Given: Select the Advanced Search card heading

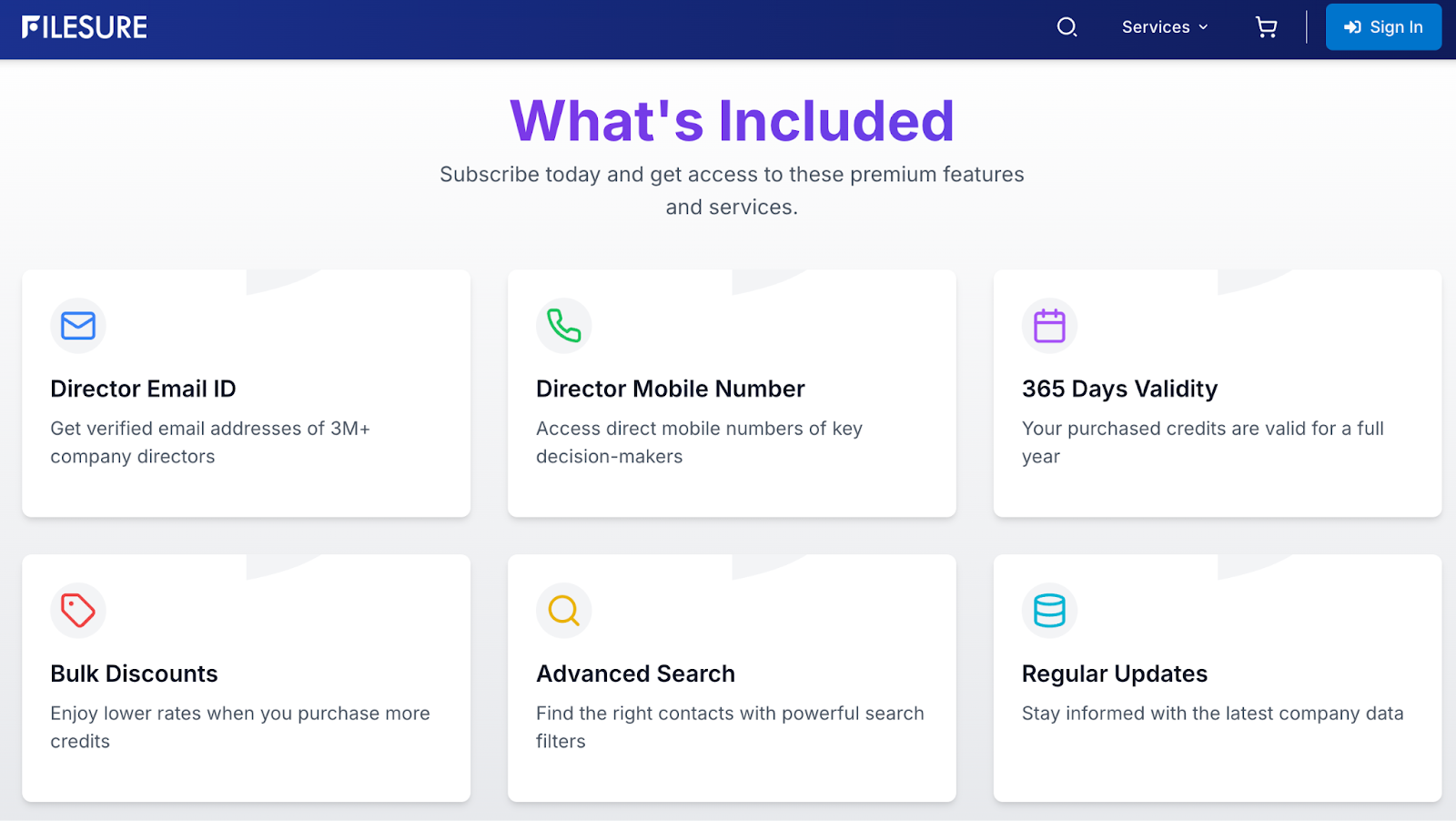Looking at the screenshot, I should tap(635, 674).
